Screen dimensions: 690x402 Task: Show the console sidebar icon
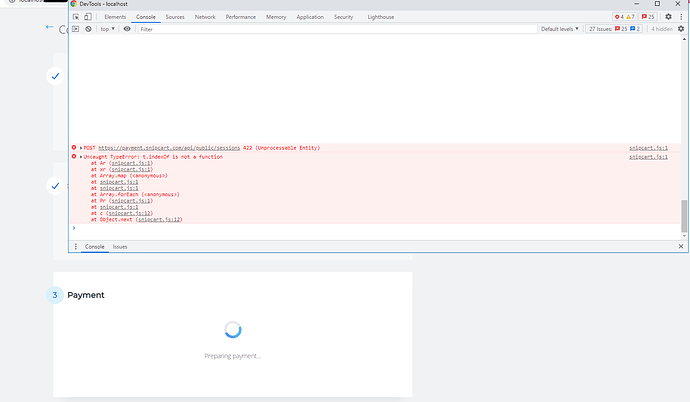(76, 29)
